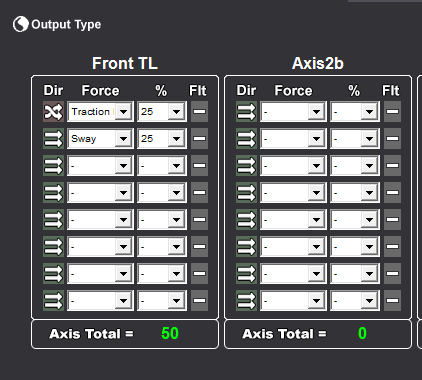Toggle direction arrow in Front TL eighth row

coord(53,301)
